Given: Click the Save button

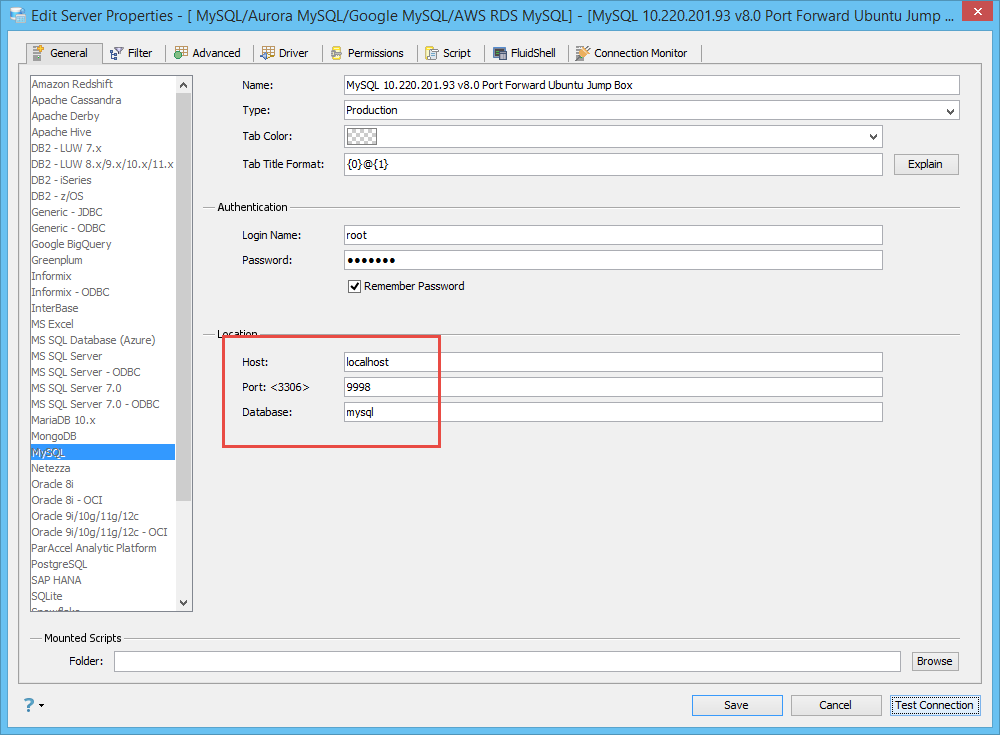Looking at the screenshot, I should click(736, 705).
